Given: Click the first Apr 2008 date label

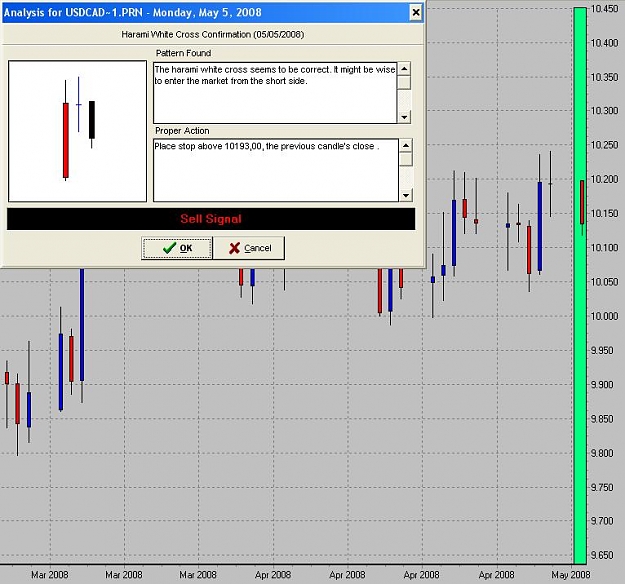Looking at the screenshot, I should pos(273,575).
